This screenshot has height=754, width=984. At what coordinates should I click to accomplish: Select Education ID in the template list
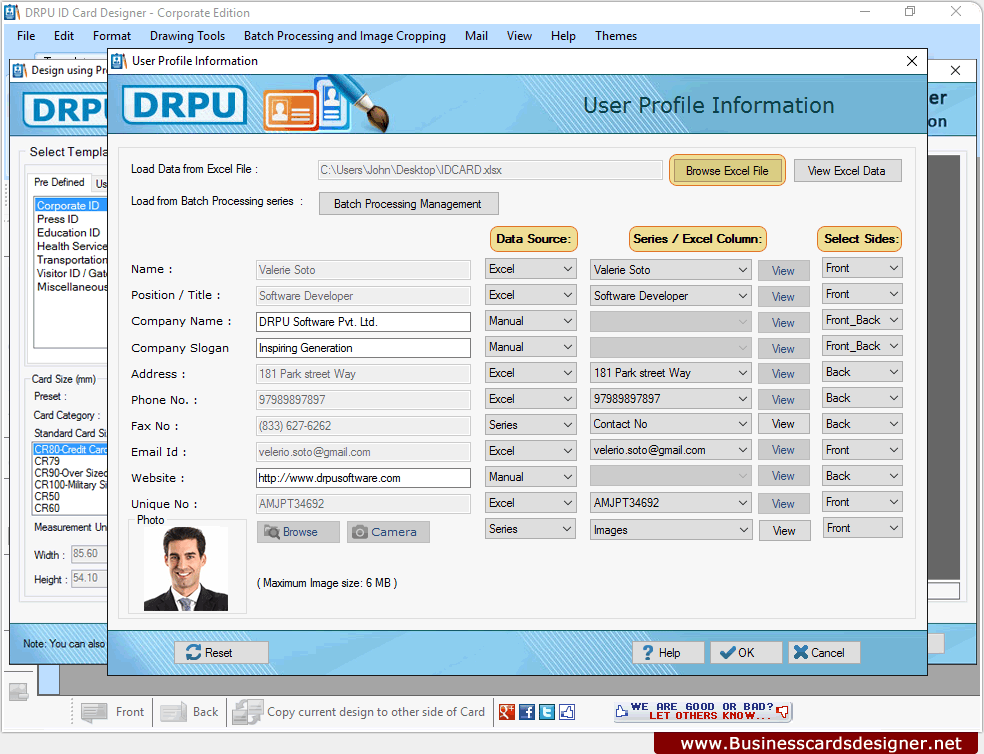[68, 232]
